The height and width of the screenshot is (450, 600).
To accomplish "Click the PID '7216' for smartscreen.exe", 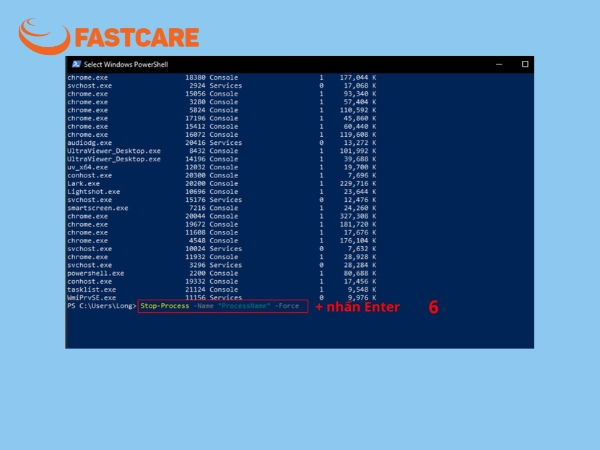I will [x=197, y=208].
